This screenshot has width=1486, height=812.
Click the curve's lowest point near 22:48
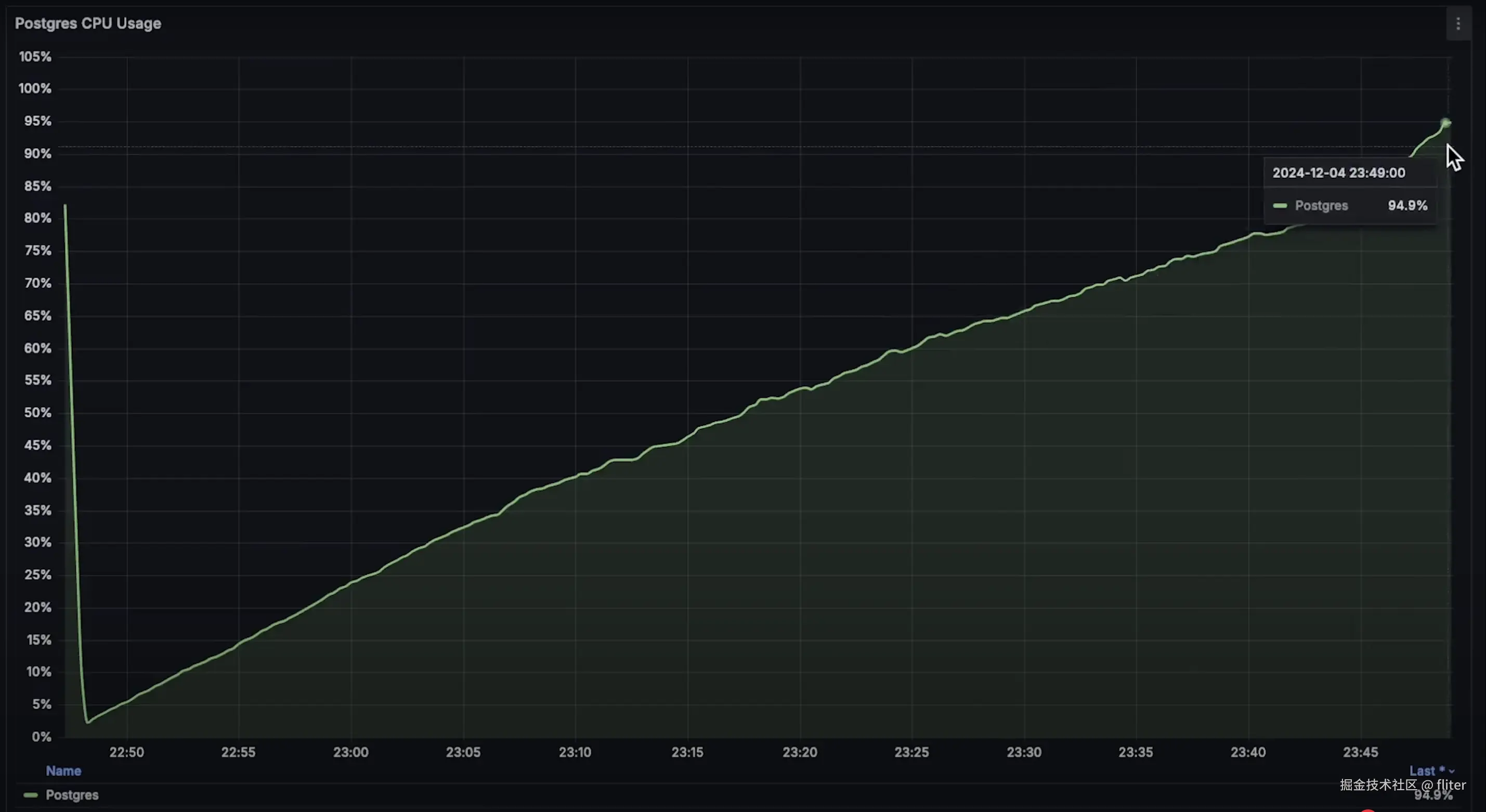coord(88,722)
